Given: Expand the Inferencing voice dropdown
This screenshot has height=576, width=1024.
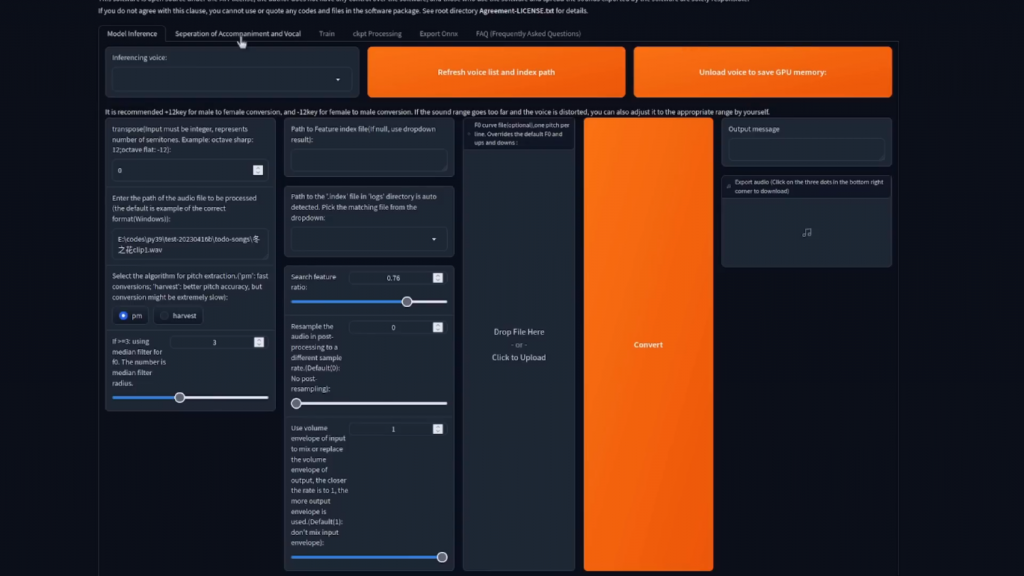Looking at the screenshot, I should (x=232, y=79).
